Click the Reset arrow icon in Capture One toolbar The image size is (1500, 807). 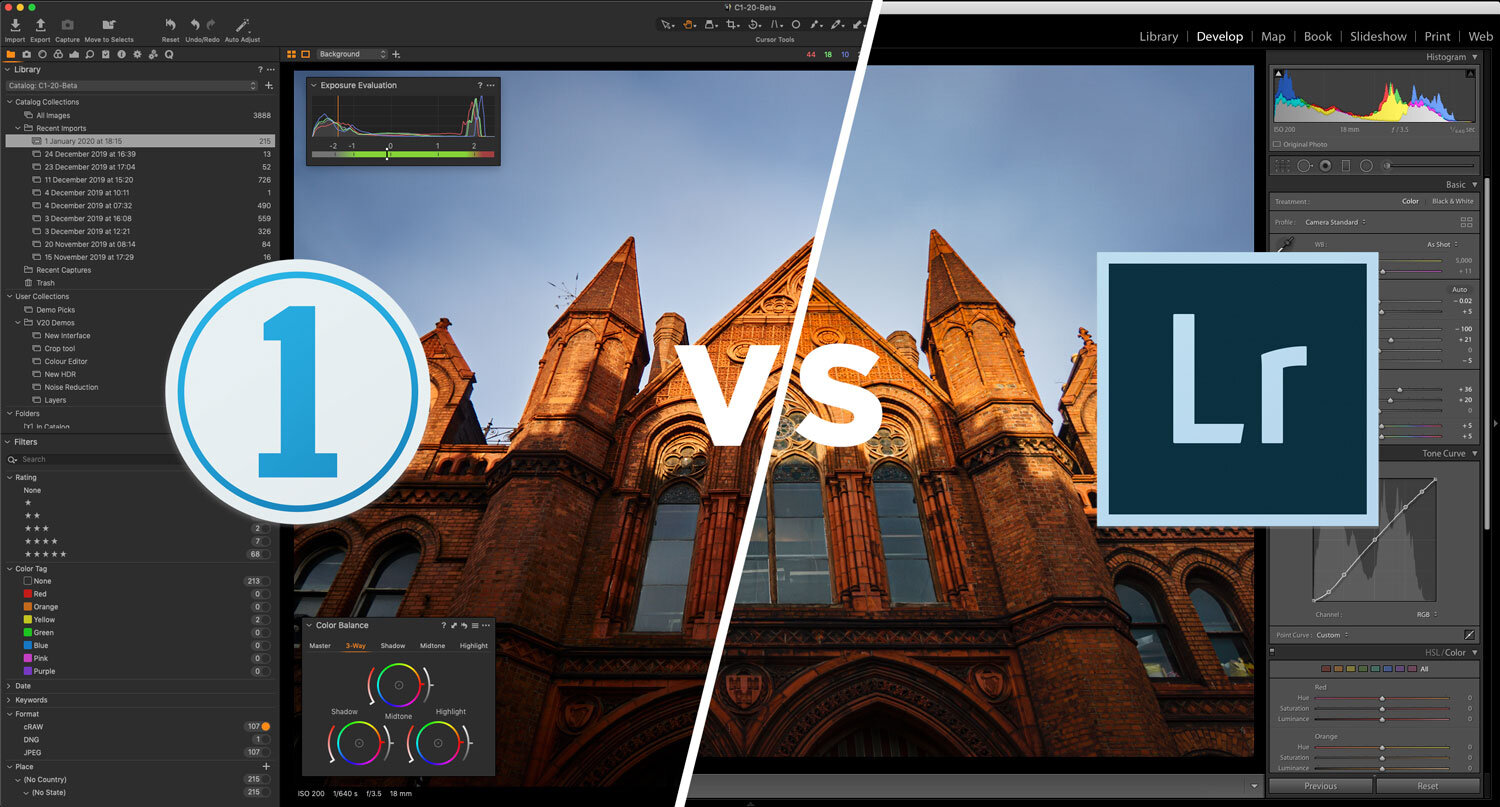(170, 25)
